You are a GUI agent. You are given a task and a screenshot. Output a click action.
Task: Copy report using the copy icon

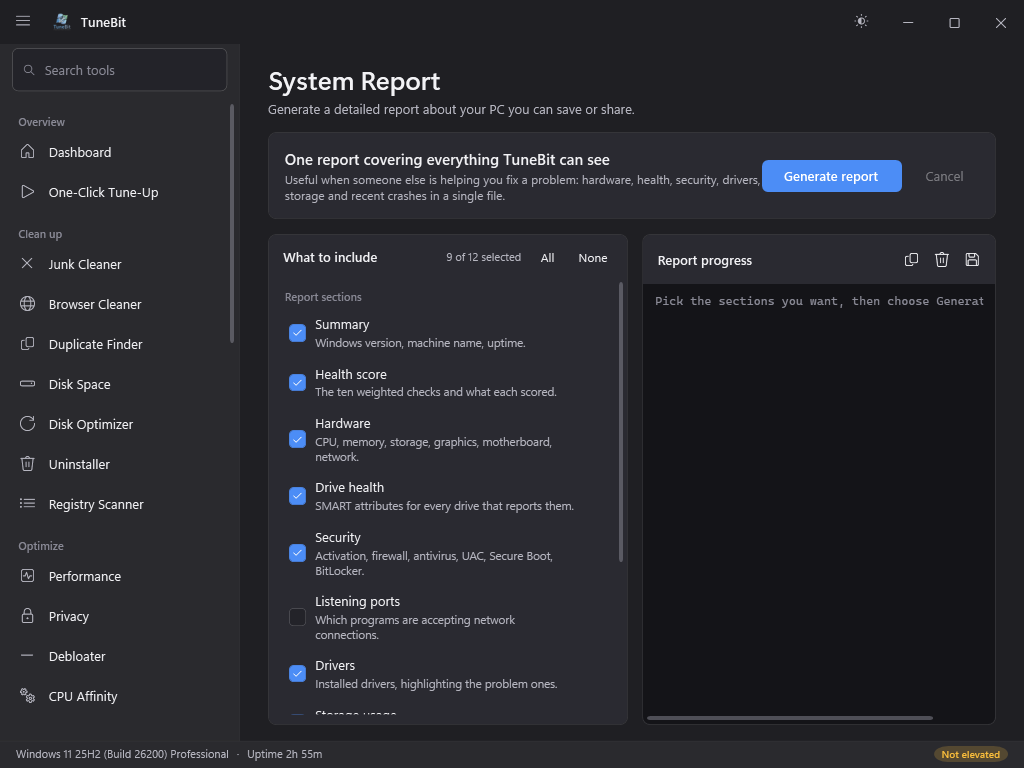[911, 260]
